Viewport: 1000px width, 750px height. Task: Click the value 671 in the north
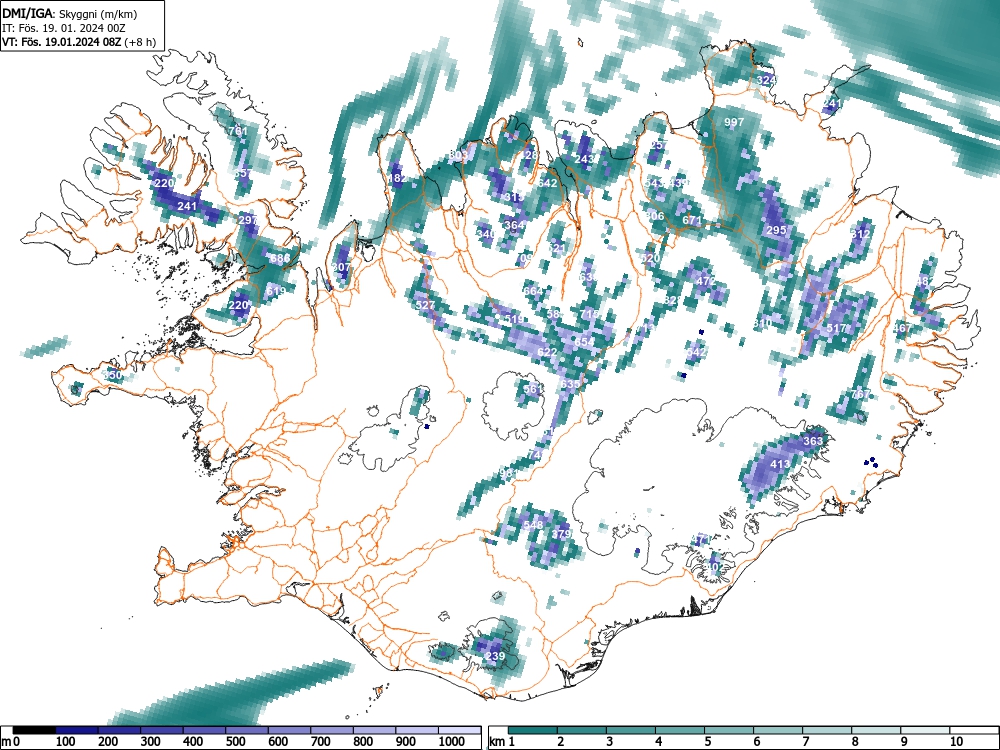[692, 220]
